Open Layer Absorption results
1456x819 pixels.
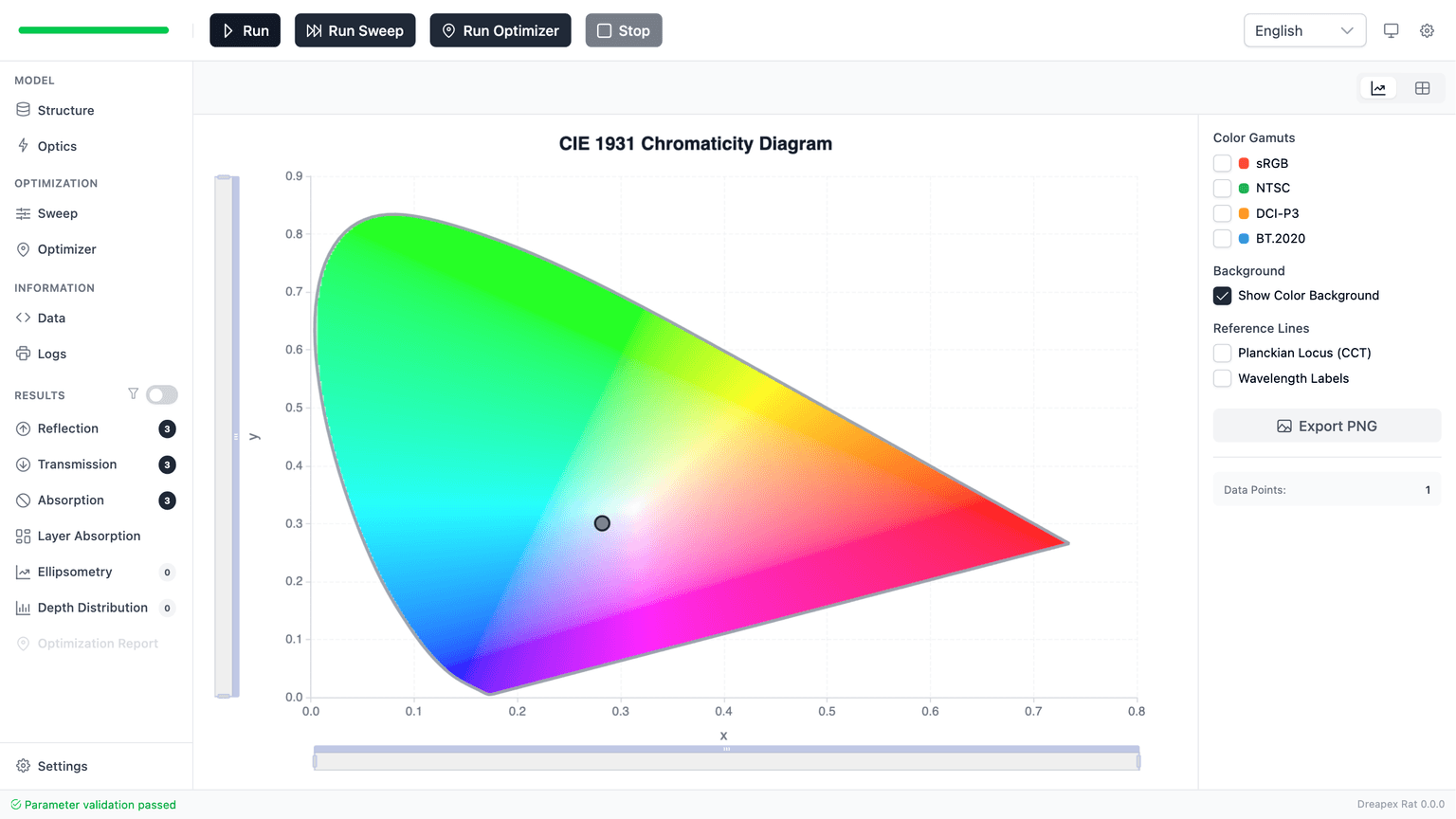[x=88, y=536]
